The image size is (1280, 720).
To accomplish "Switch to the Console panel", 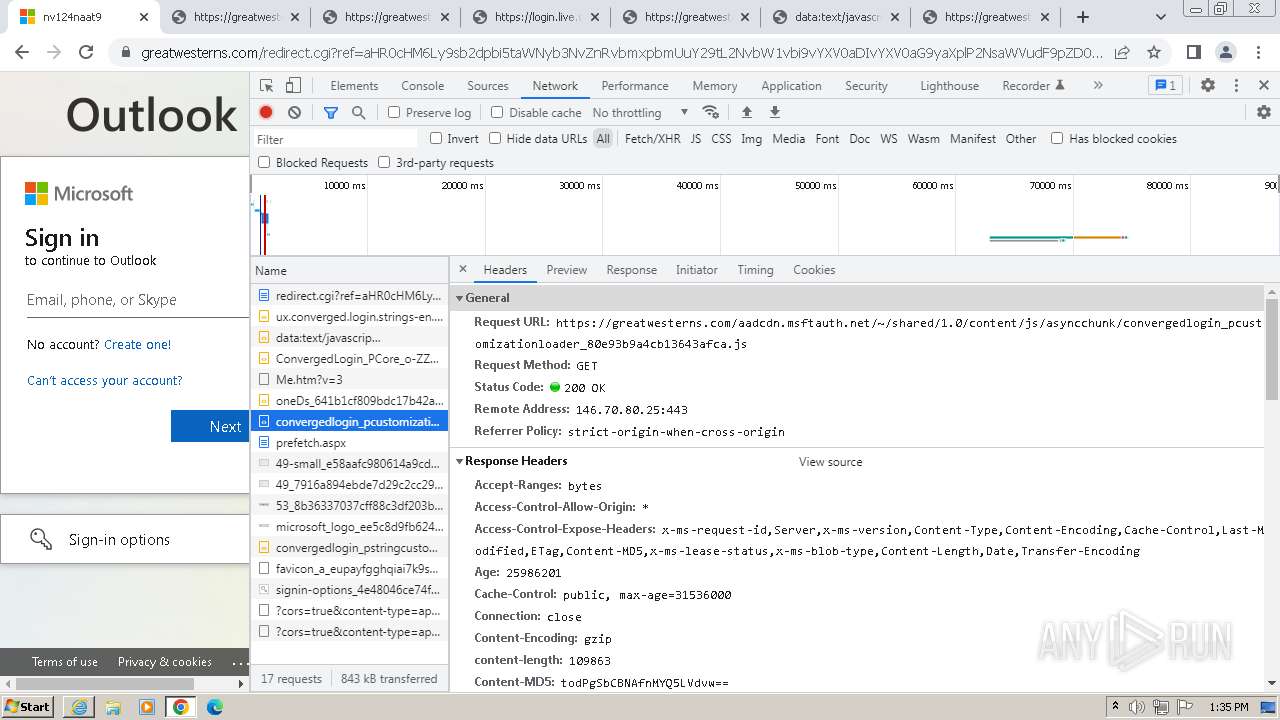I will point(422,86).
